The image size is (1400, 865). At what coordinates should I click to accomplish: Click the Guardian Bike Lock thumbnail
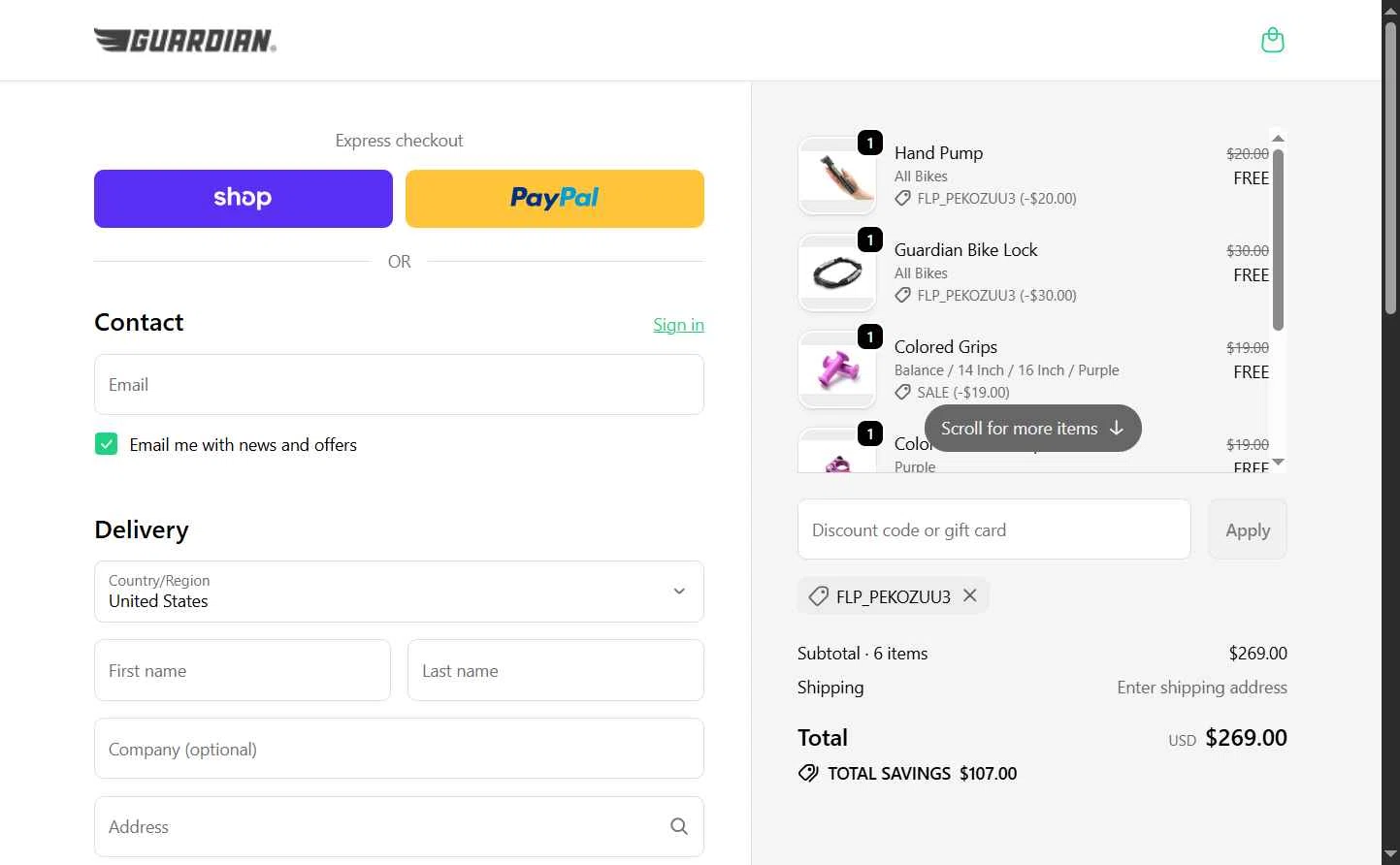(836, 272)
